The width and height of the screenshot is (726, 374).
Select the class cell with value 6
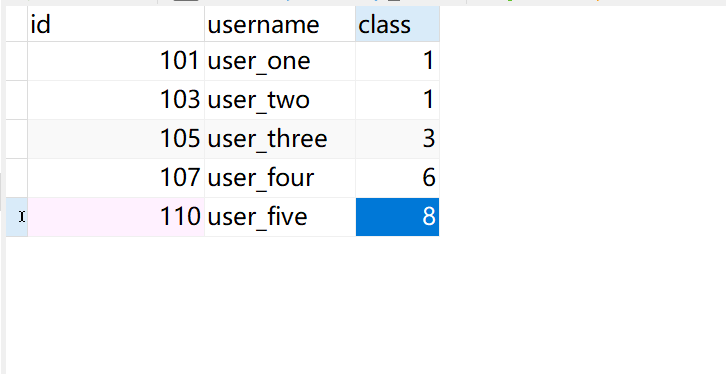coord(397,178)
